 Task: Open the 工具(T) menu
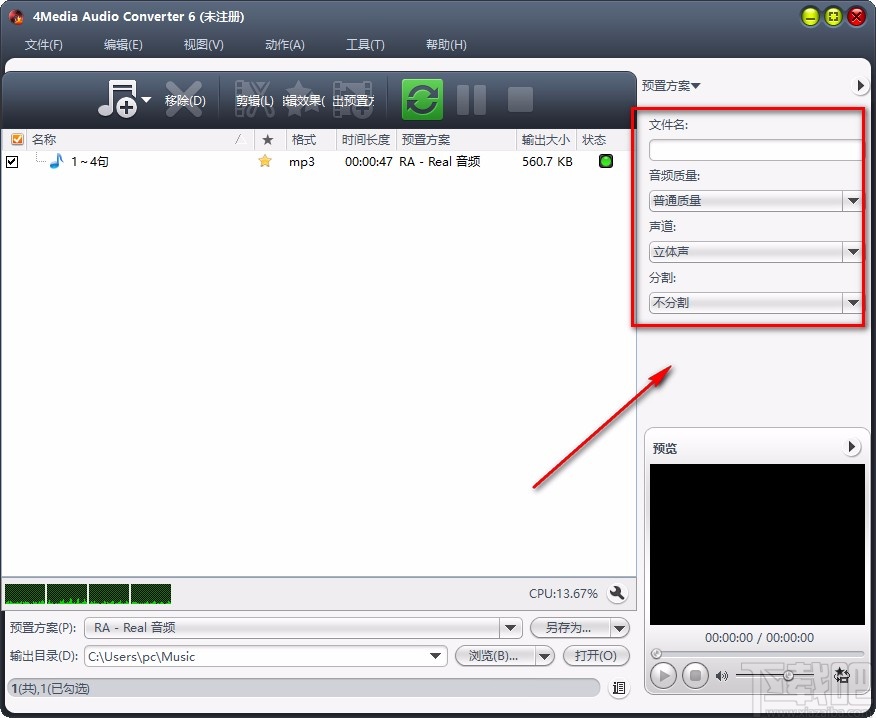point(364,44)
